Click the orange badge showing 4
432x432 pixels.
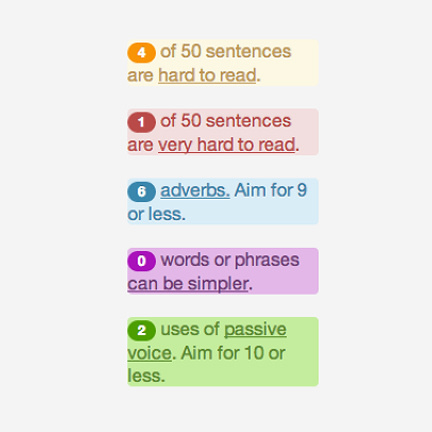click(141, 53)
